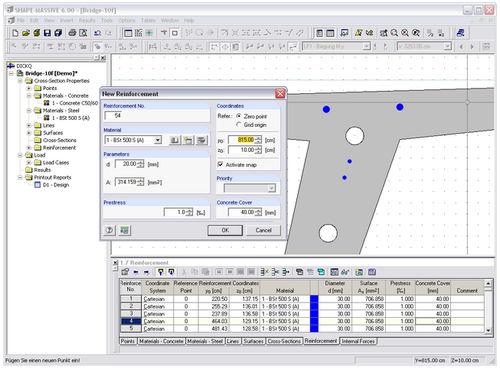The image size is (500, 369).
Task: Click the blue color cell of reinforcement row 5
Action: (314, 329)
